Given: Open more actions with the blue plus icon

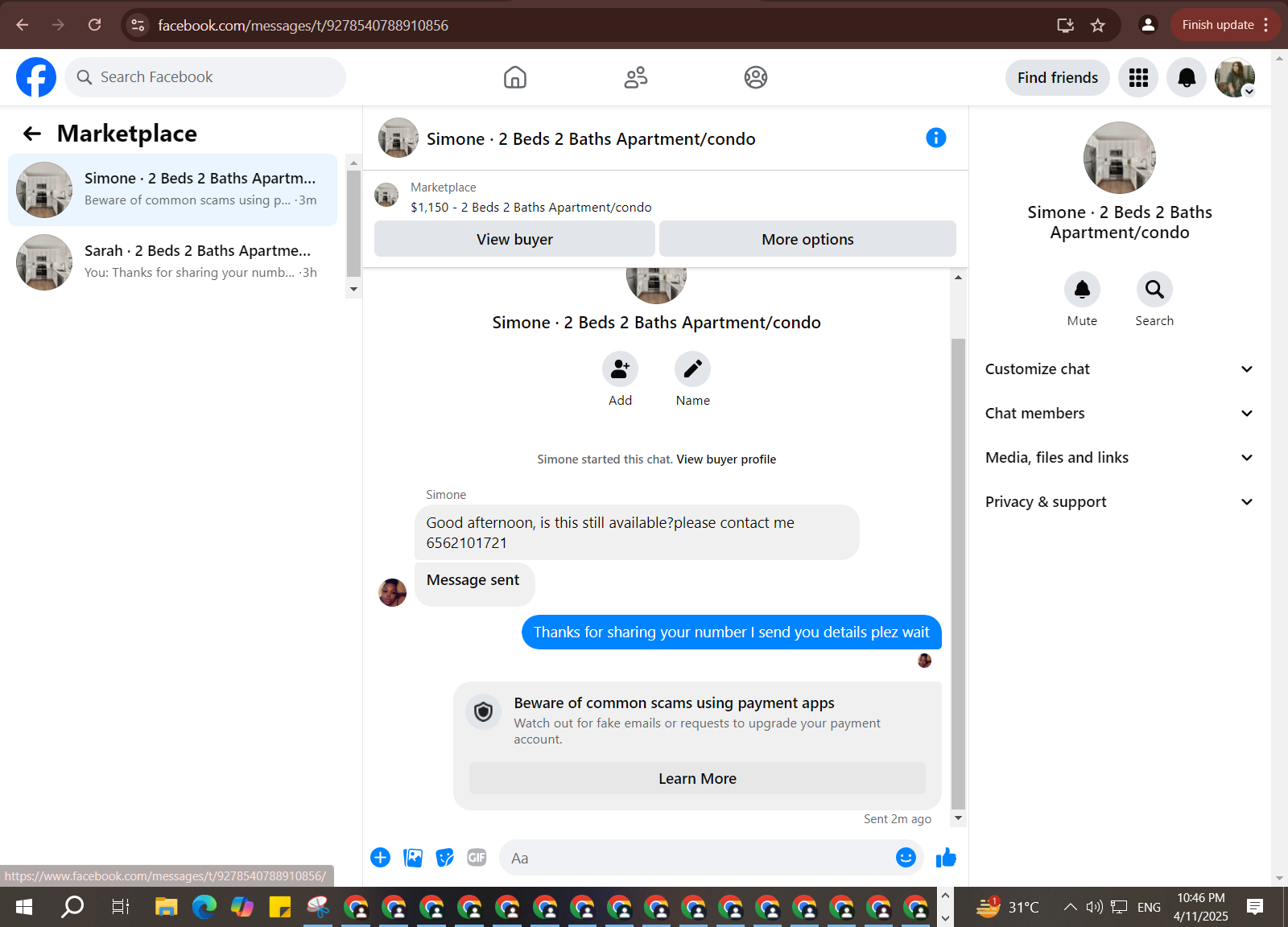Looking at the screenshot, I should tap(381, 858).
